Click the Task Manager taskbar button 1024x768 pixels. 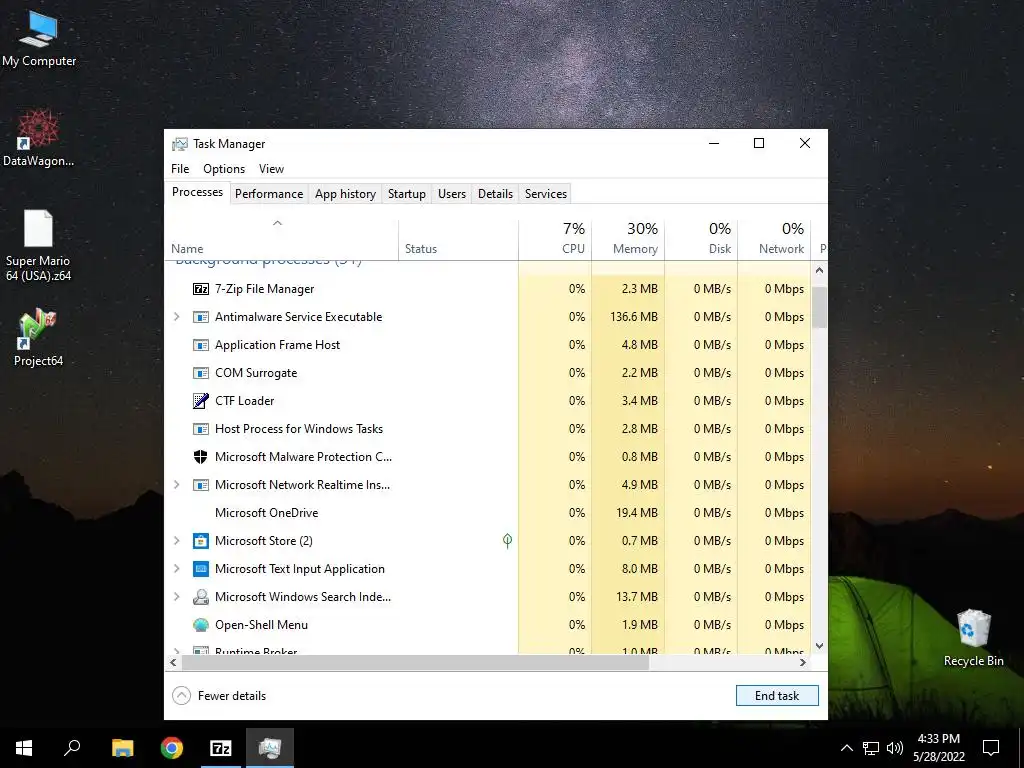(x=270, y=748)
